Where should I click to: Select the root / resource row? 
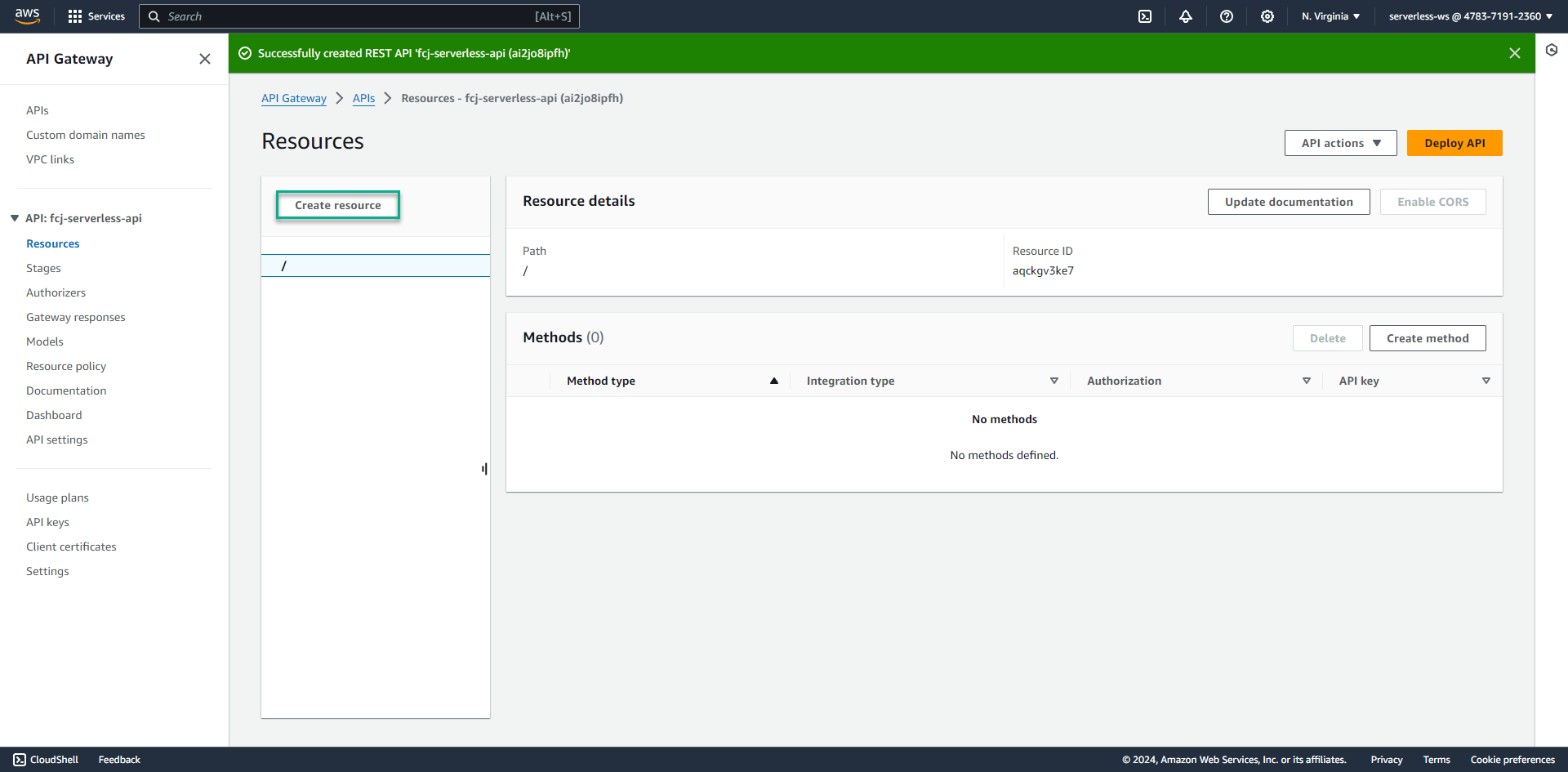(x=376, y=266)
